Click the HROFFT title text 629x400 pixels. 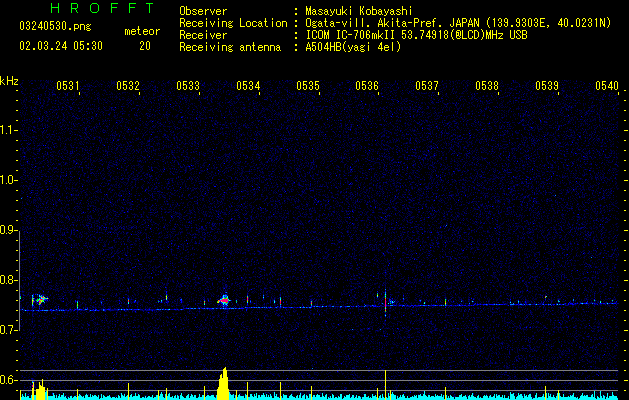103,8
